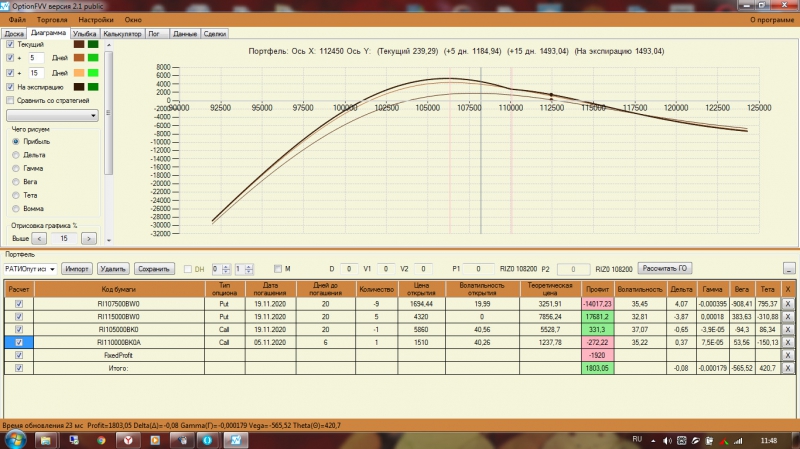The height and width of the screenshot is (449, 800).
Task: Open the media player taskbar icon
Action: [x=155, y=440]
